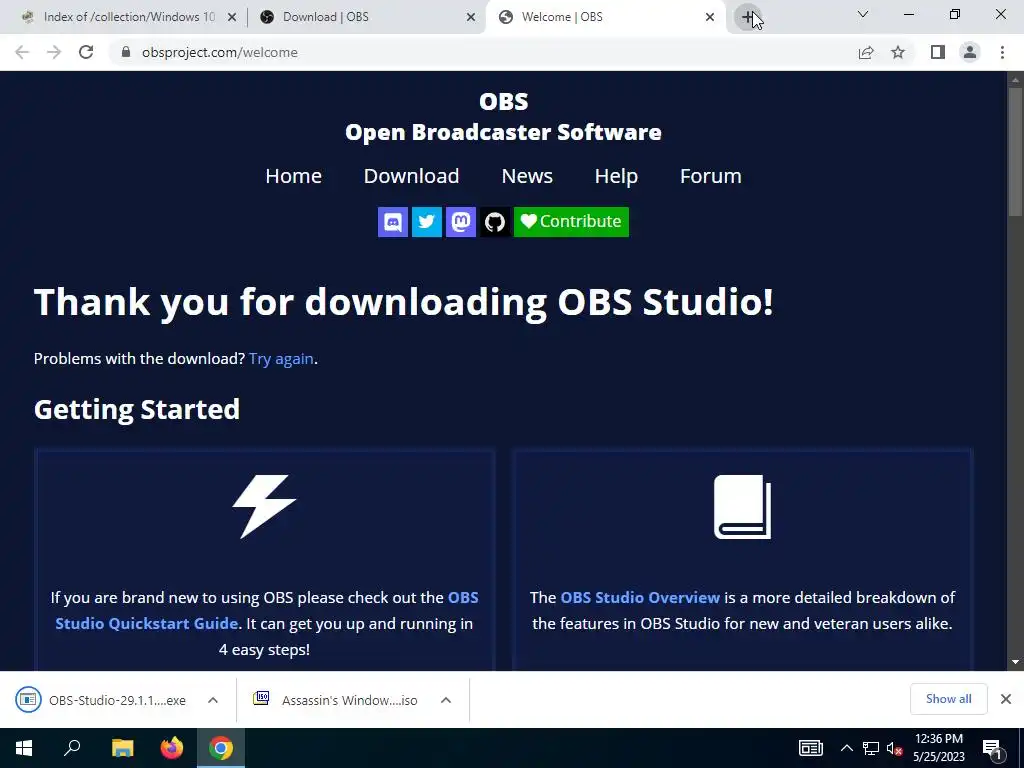Open the OBS Mastodon icon link
Image resolution: width=1024 pixels, height=768 pixels.
[x=460, y=222]
